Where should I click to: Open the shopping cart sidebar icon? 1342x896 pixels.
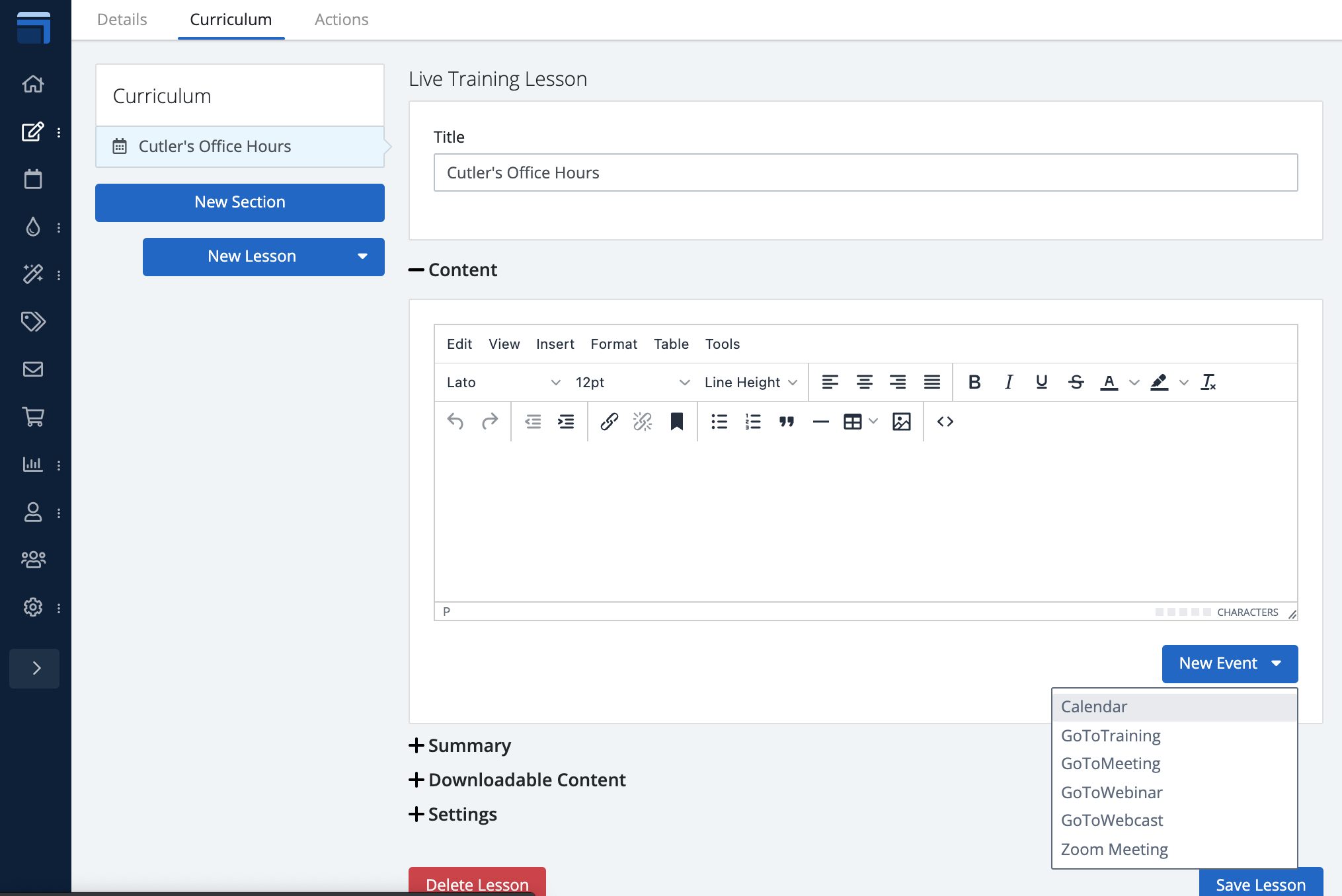point(33,416)
